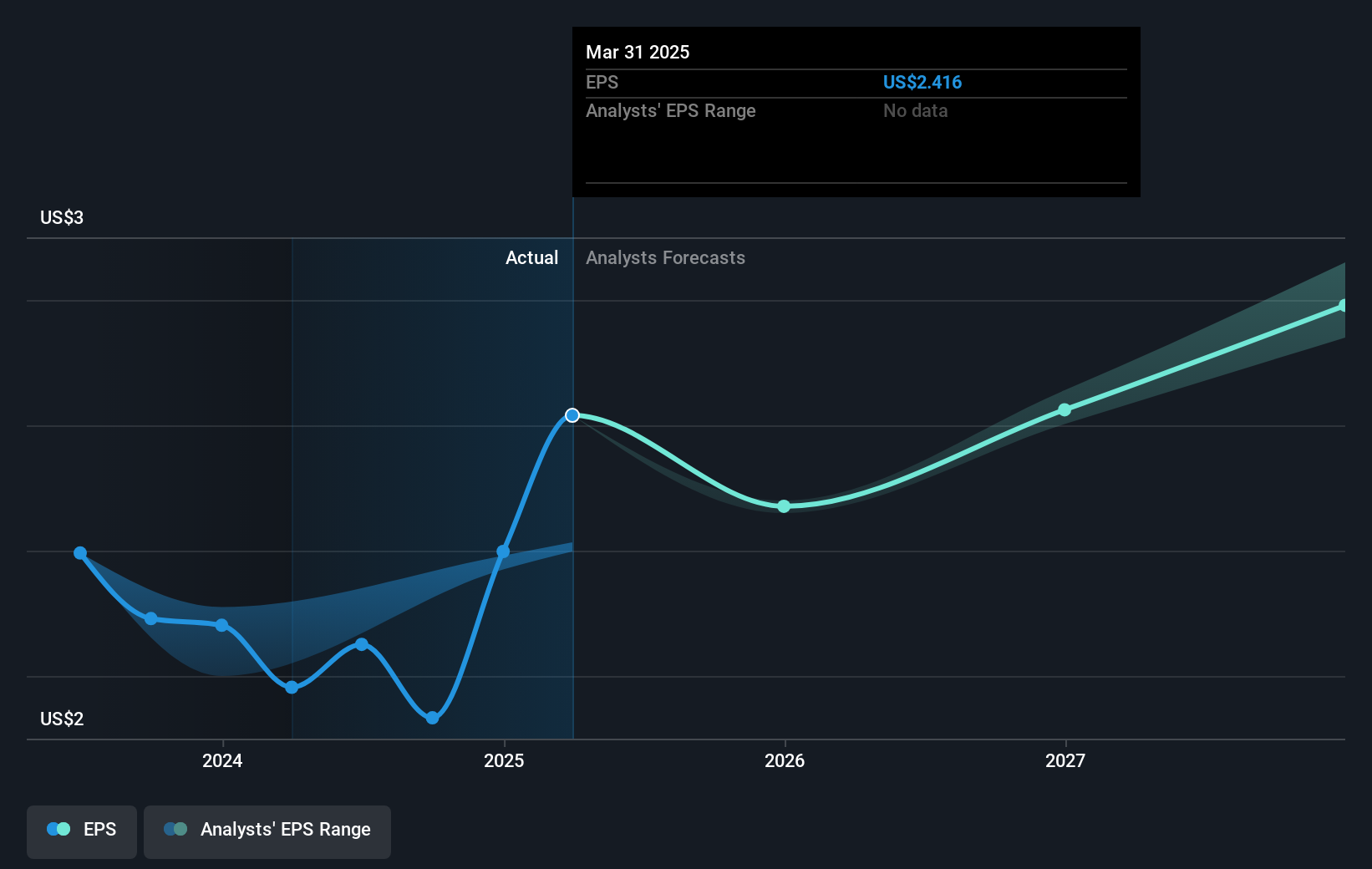Viewport: 1372px width, 869px height.
Task: Click the 'Analysts Forecasts' label
Action: click(665, 257)
